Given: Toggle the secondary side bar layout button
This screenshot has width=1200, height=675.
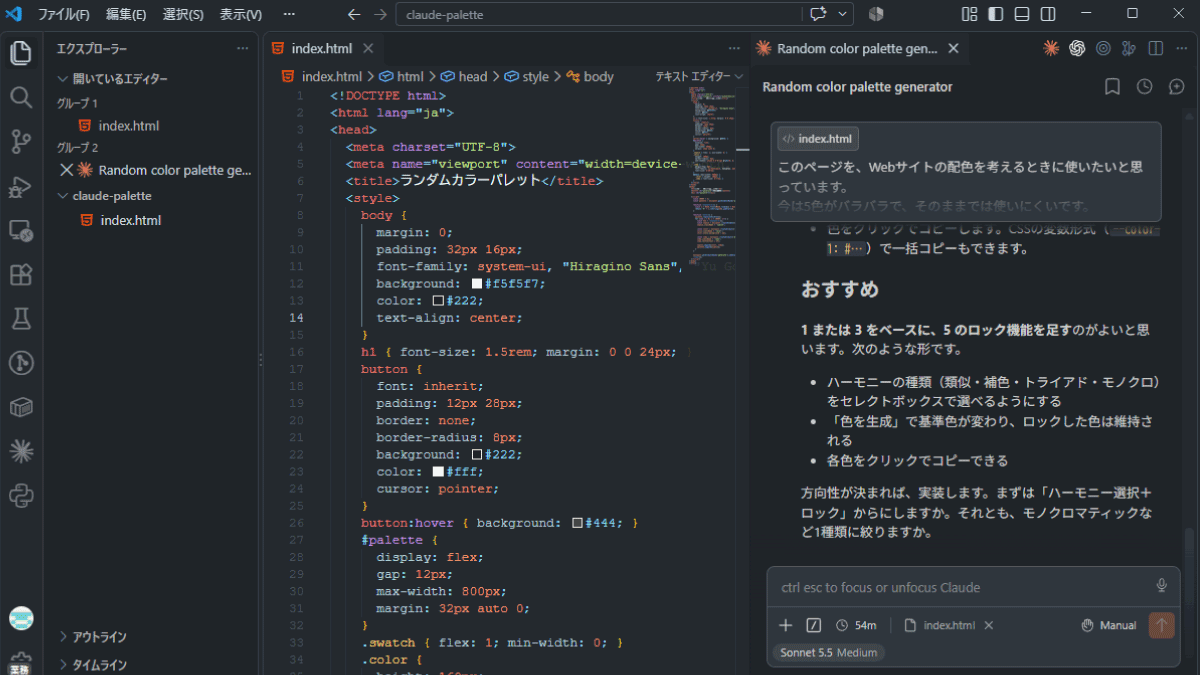Looking at the screenshot, I should click(1048, 14).
